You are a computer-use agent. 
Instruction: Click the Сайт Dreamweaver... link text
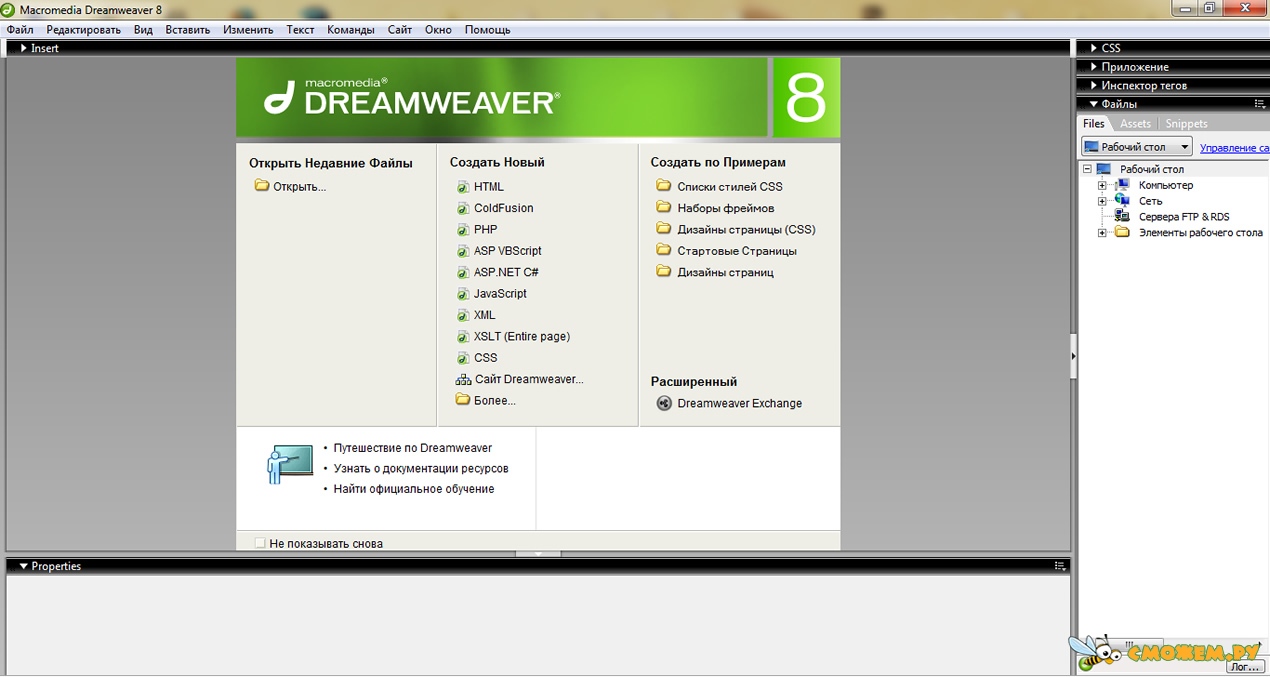pyautogui.click(x=529, y=379)
